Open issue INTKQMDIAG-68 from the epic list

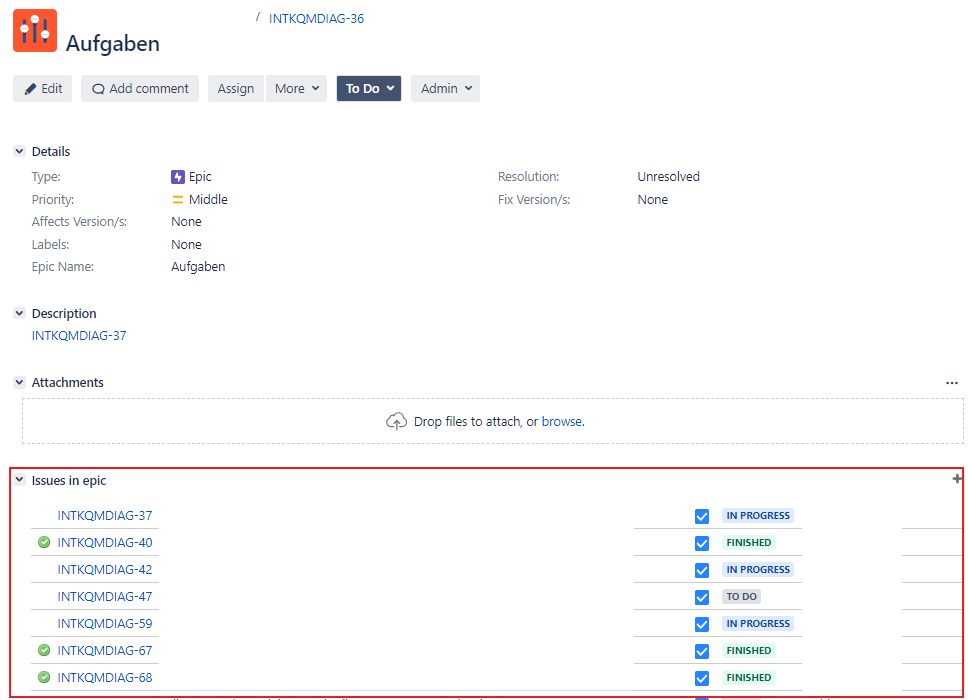(x=105, y=678)
